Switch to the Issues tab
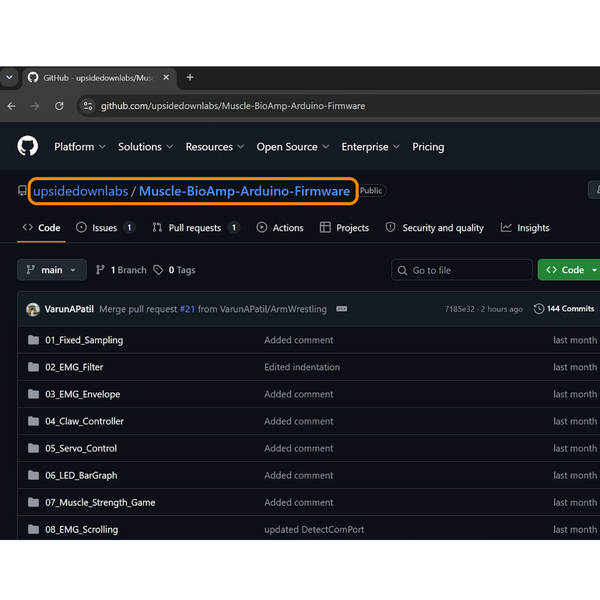 [x=105, y=228]
